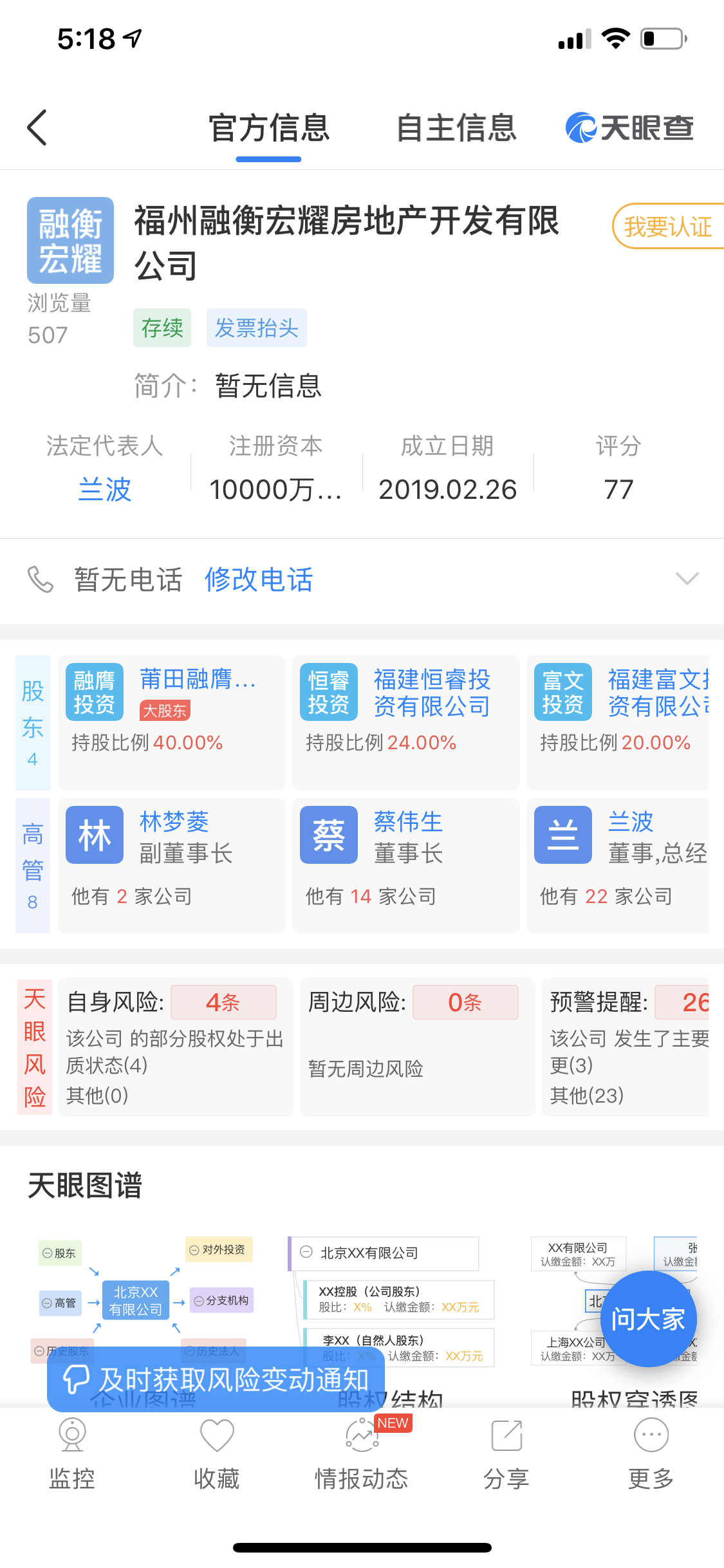Open the 更多 menu icon
The image size is (724, 1568).
pyautogui.click(x=651, y=1435)
